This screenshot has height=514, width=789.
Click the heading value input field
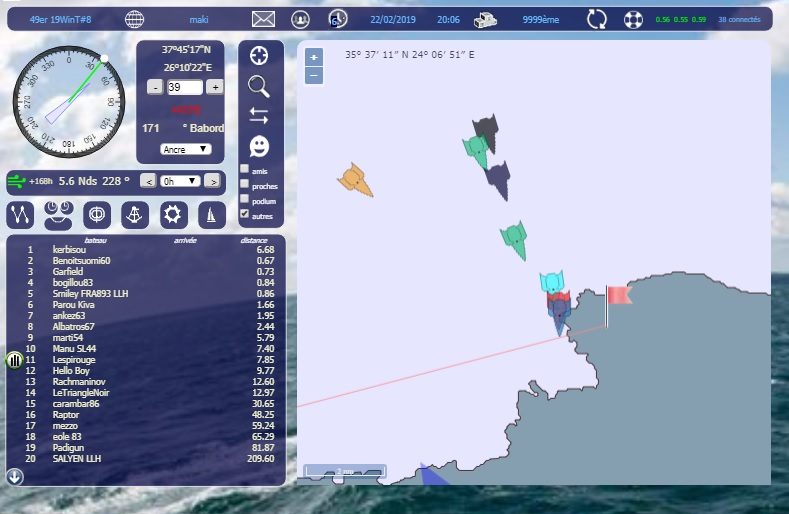click(x=185, y=87)
